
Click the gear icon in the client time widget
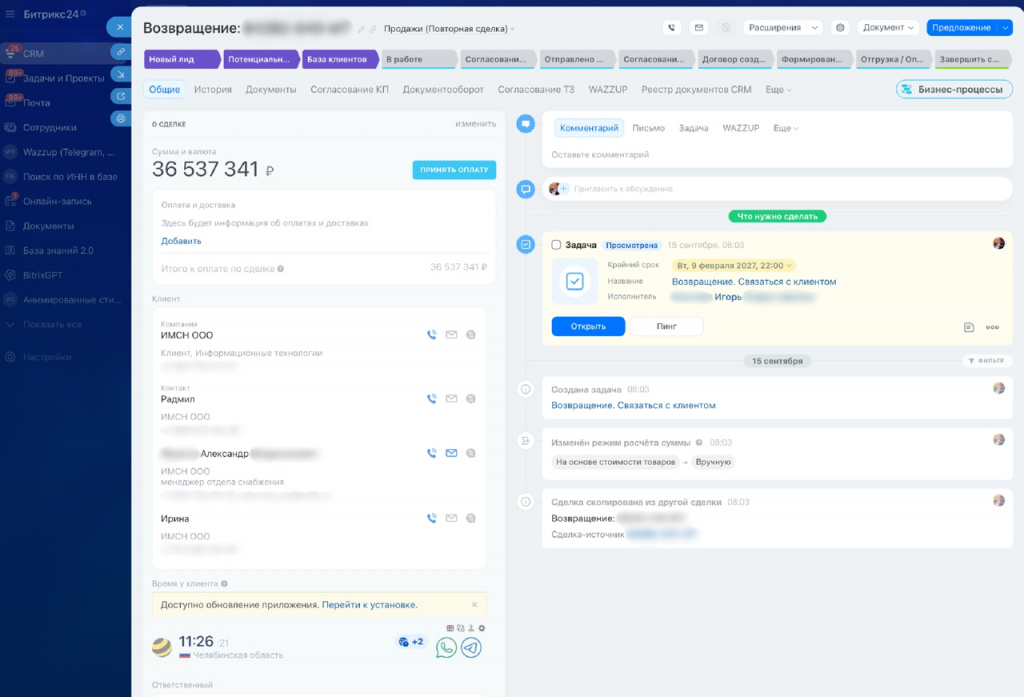click(482, 628)
